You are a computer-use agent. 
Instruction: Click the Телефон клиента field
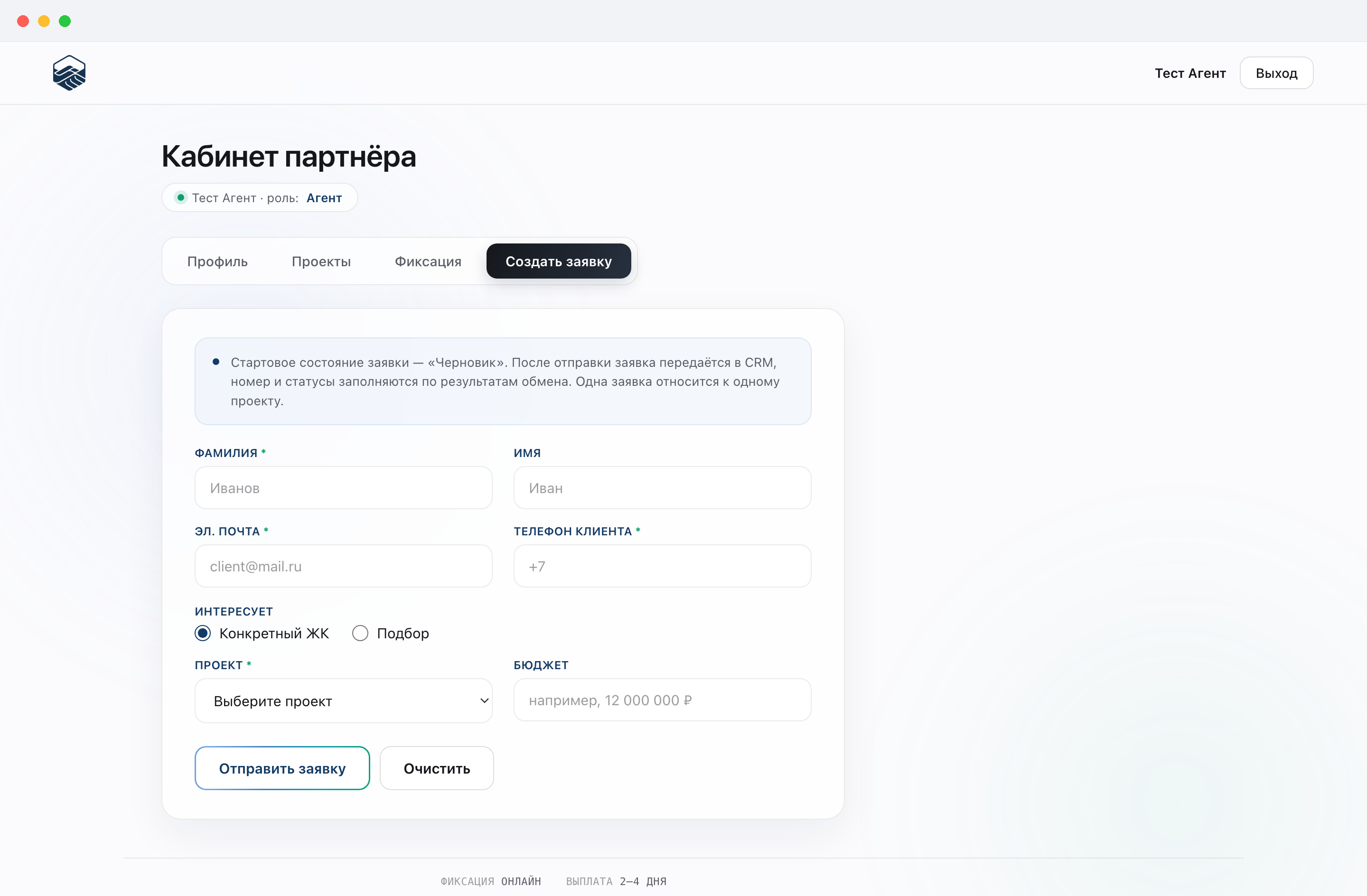click(x=662, y=566)
